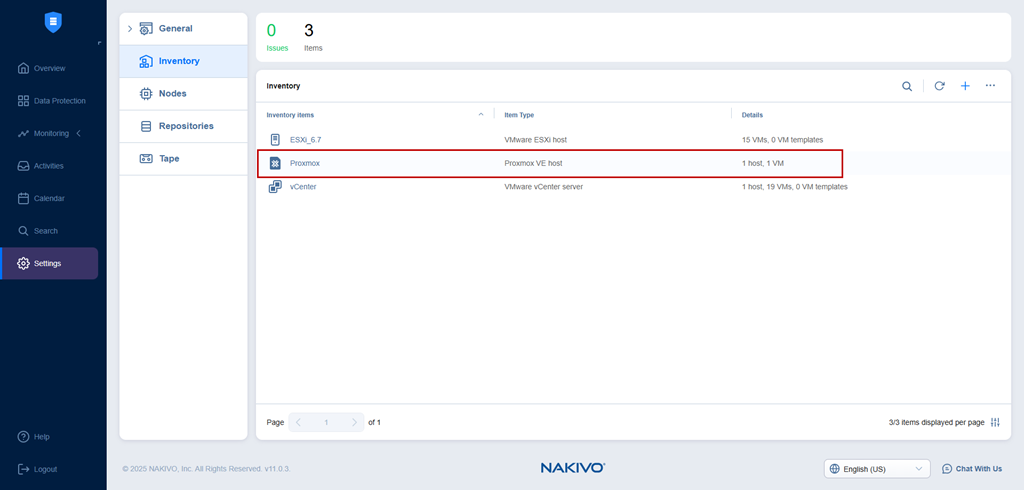This screenshot has height=490, width=1024.
Task: Click the Nodes chip icon
Action: 146,93
